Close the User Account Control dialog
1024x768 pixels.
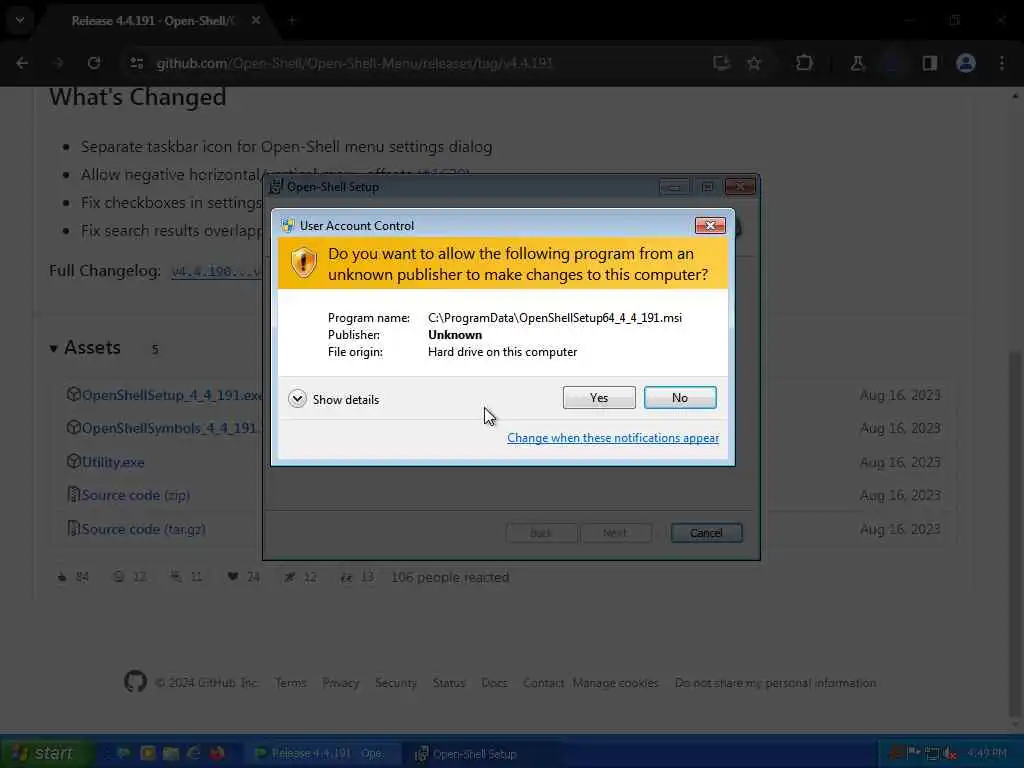[x=710, y=225]
